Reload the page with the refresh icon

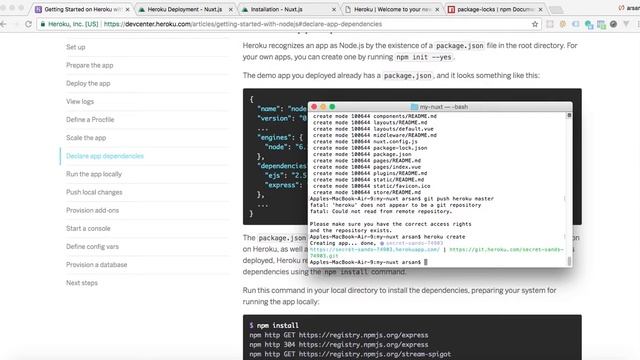point(28,24)
